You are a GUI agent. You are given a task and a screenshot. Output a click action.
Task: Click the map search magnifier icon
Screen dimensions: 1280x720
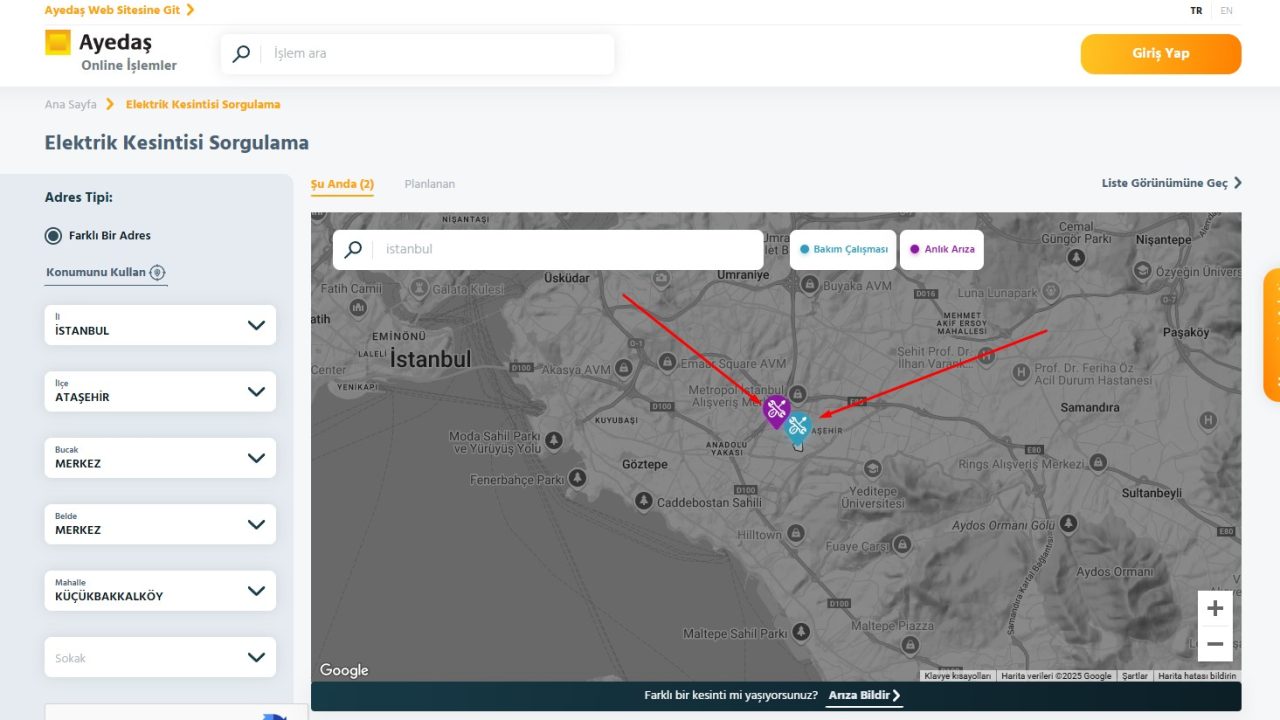353,249
